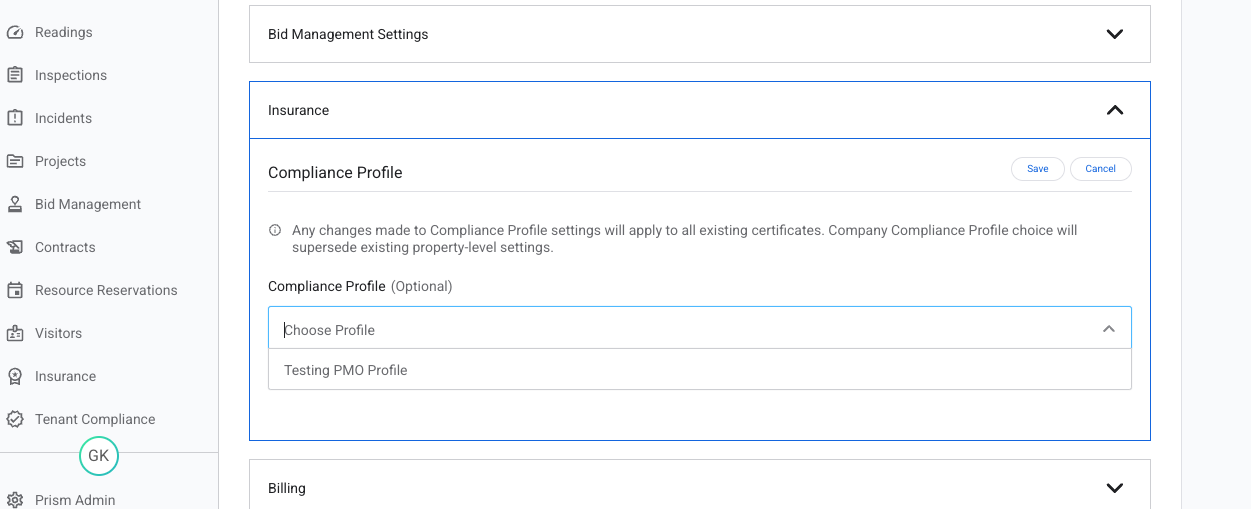Viewport: 1251px width, 509px height.
Task: Cancel the Compliance Profile edit
Action: coord(1100,169)
